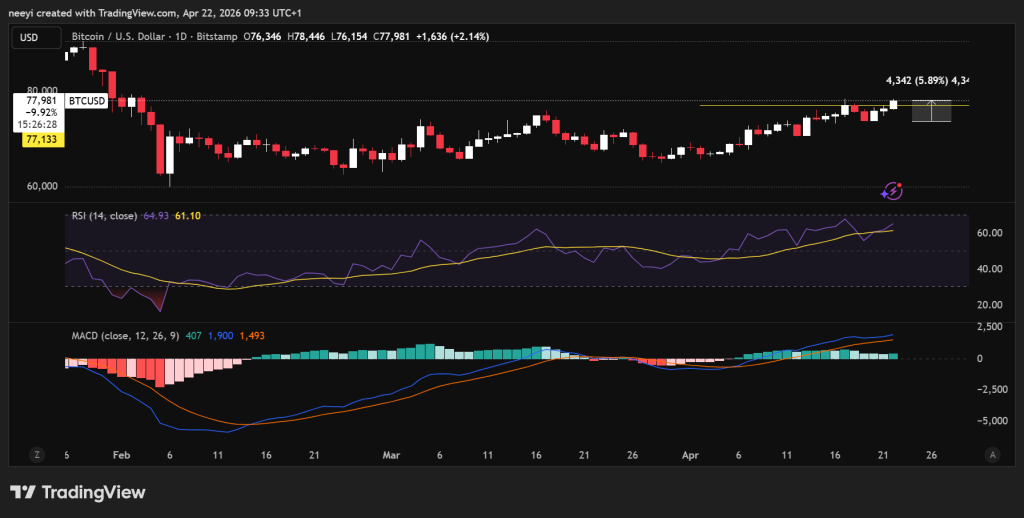Click the yellow 77,133 price label
The image size is (1024, 518).
[44, 141]
